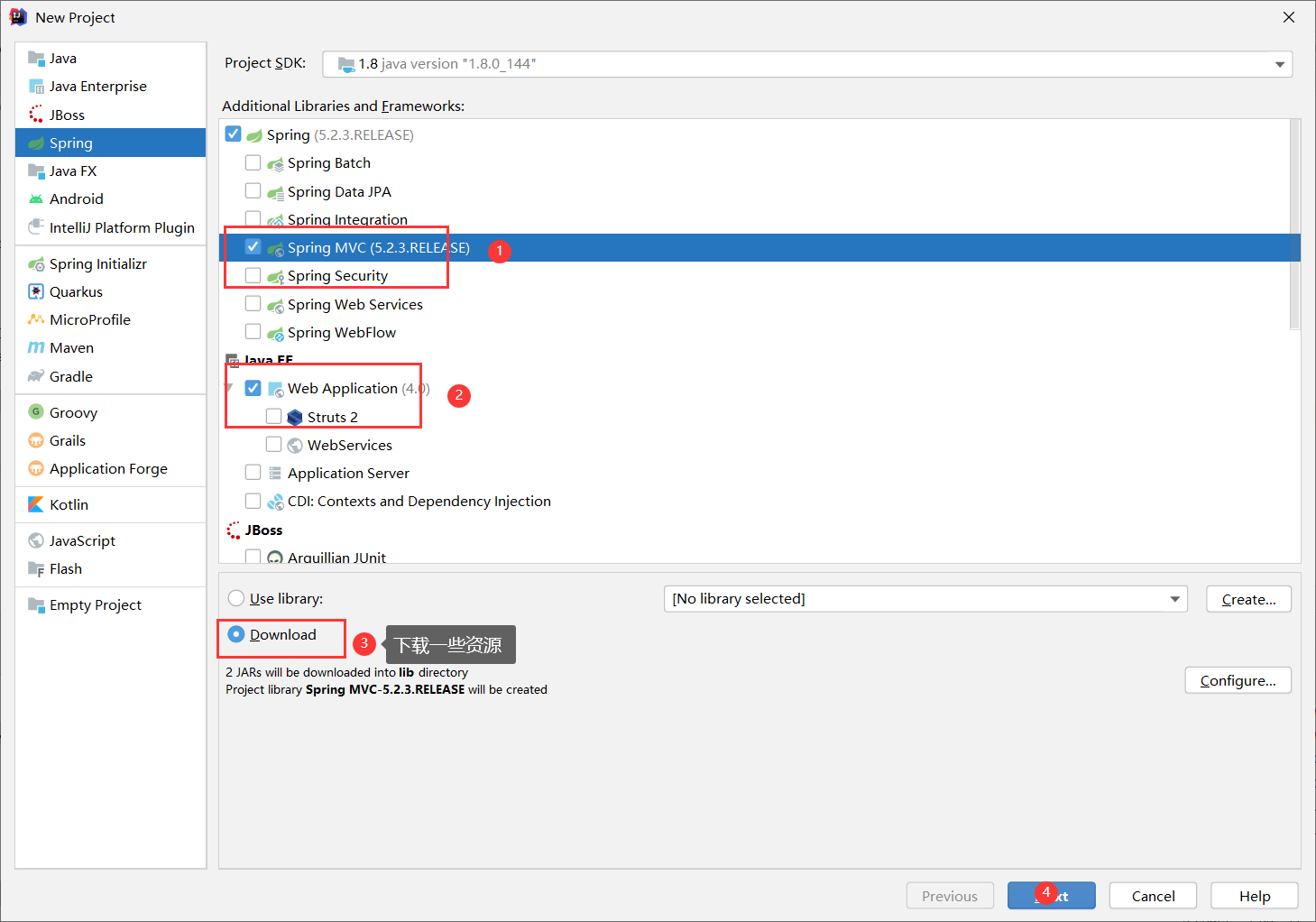Click the Spring Integration row
Image resolution: width=1316 pixels, height=922 pixels.
pyautogui.click(x=759, y=219)
